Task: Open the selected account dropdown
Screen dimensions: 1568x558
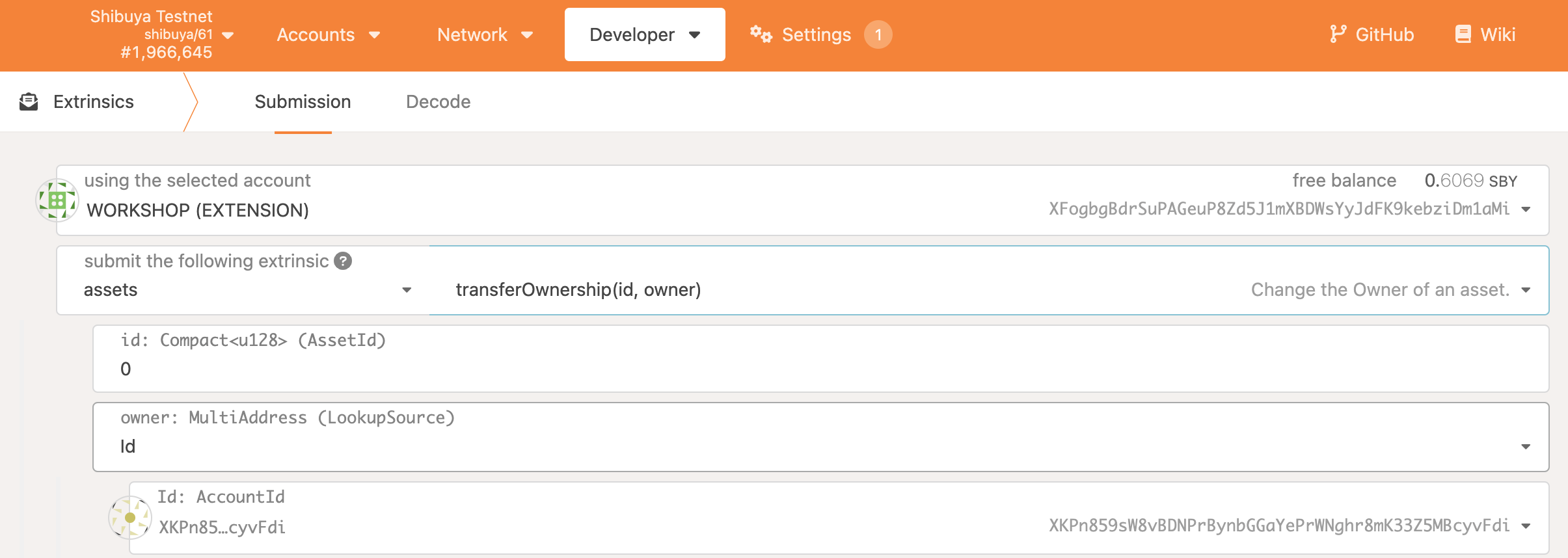Action: (x=1525, y=209)
